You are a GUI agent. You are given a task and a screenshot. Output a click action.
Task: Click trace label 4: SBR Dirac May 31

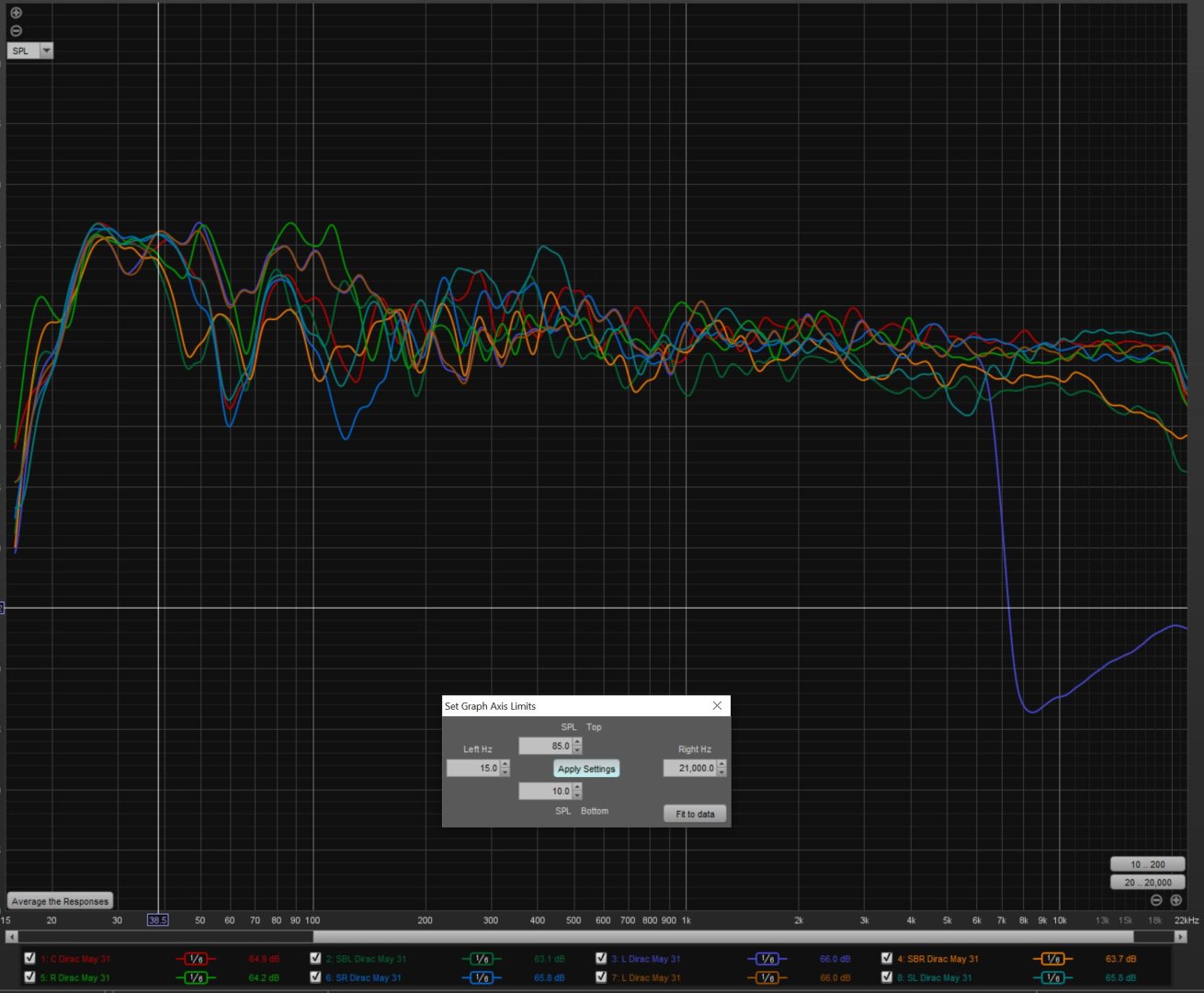point(937,959)
